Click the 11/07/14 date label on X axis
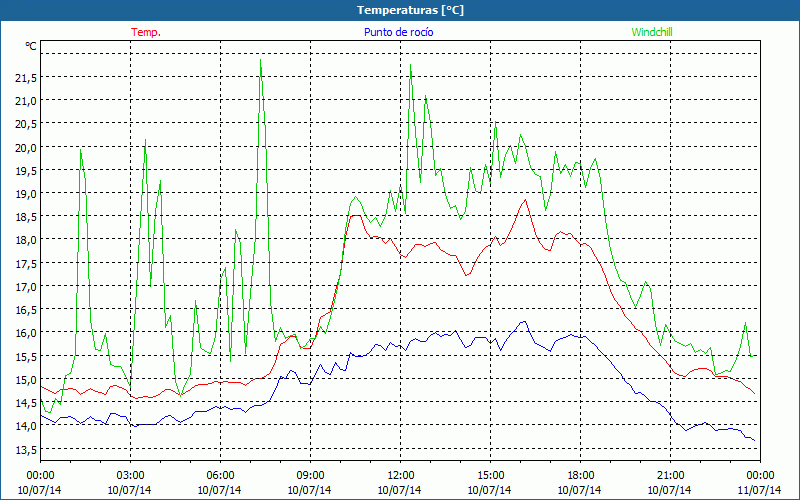The height and width of the screenshot is (500, 800). [x=759, y=490]
